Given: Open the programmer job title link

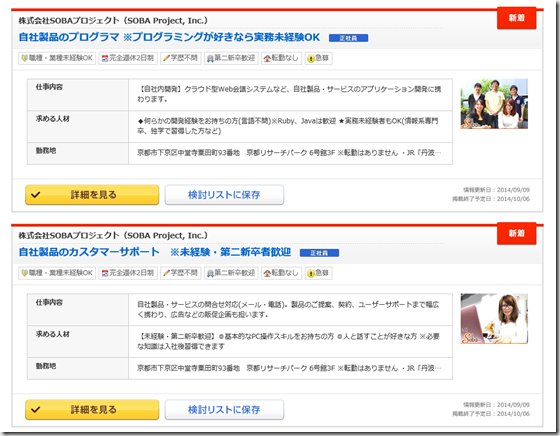Looking at the screenshot, I should (169, 37).
